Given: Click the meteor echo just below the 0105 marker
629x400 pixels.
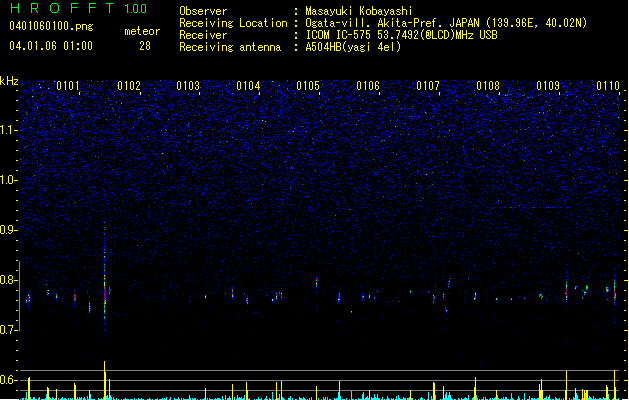Looking at the screenshot, I should 317,282.
